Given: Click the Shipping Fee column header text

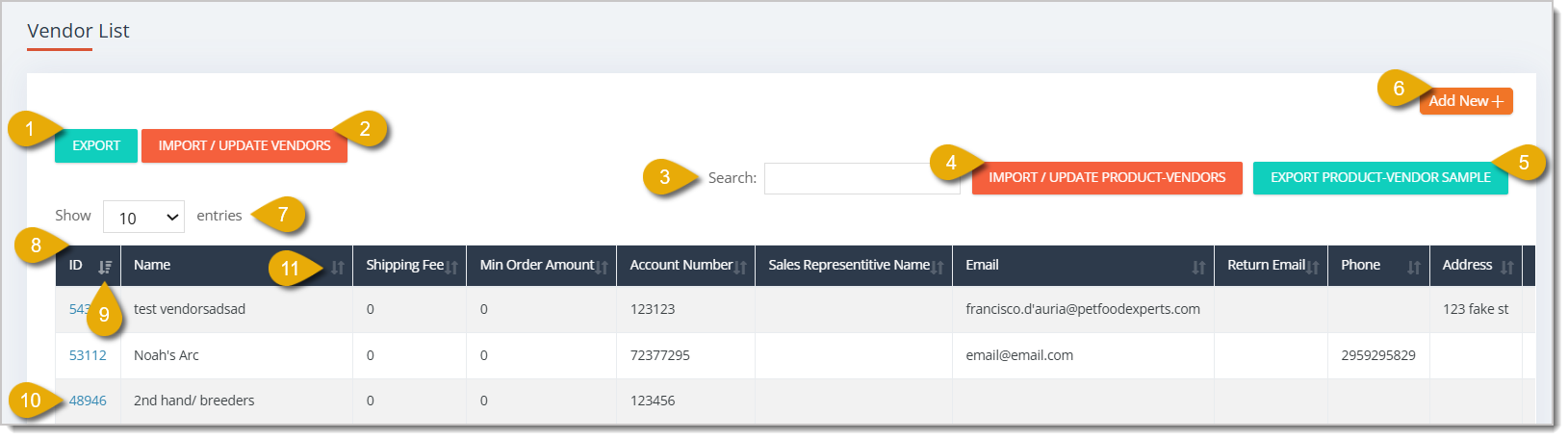Looking at the screenshot, I should pyautogui.click(x=404, y=265).
